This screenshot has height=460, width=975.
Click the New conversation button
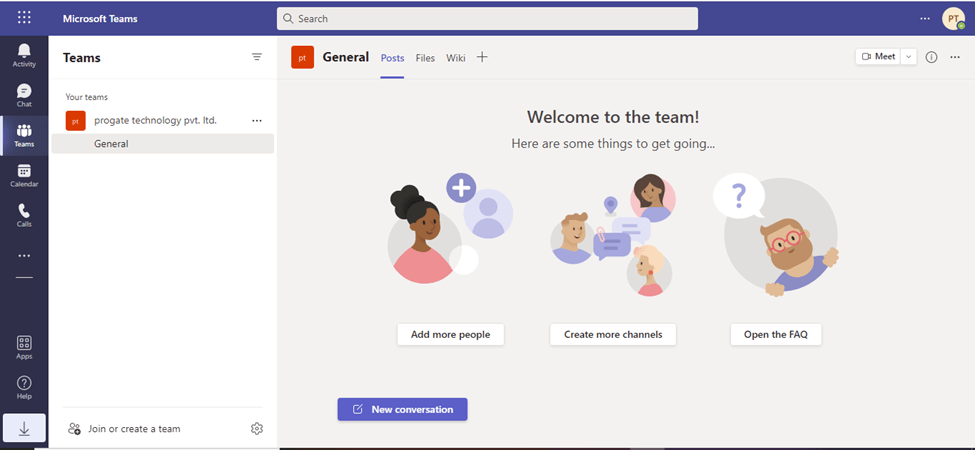click(402, 409)
